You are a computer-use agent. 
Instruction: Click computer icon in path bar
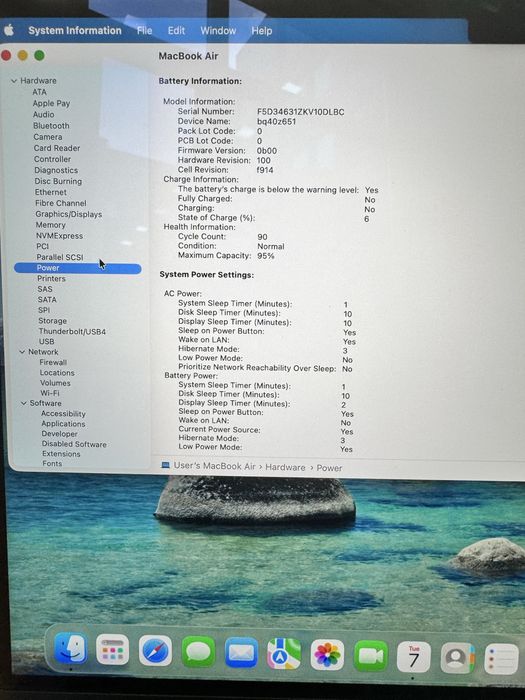[165, 465]
